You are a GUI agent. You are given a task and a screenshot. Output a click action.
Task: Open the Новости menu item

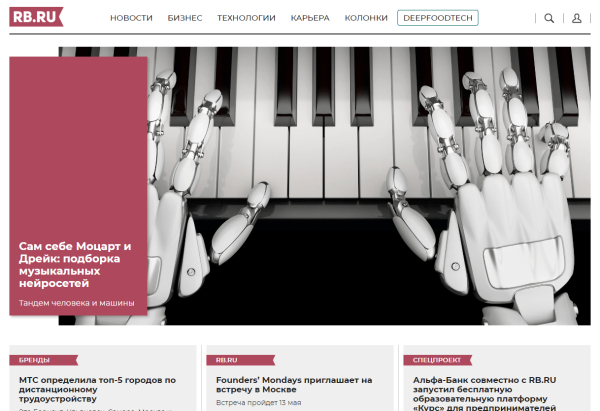(x=131, y=18)
